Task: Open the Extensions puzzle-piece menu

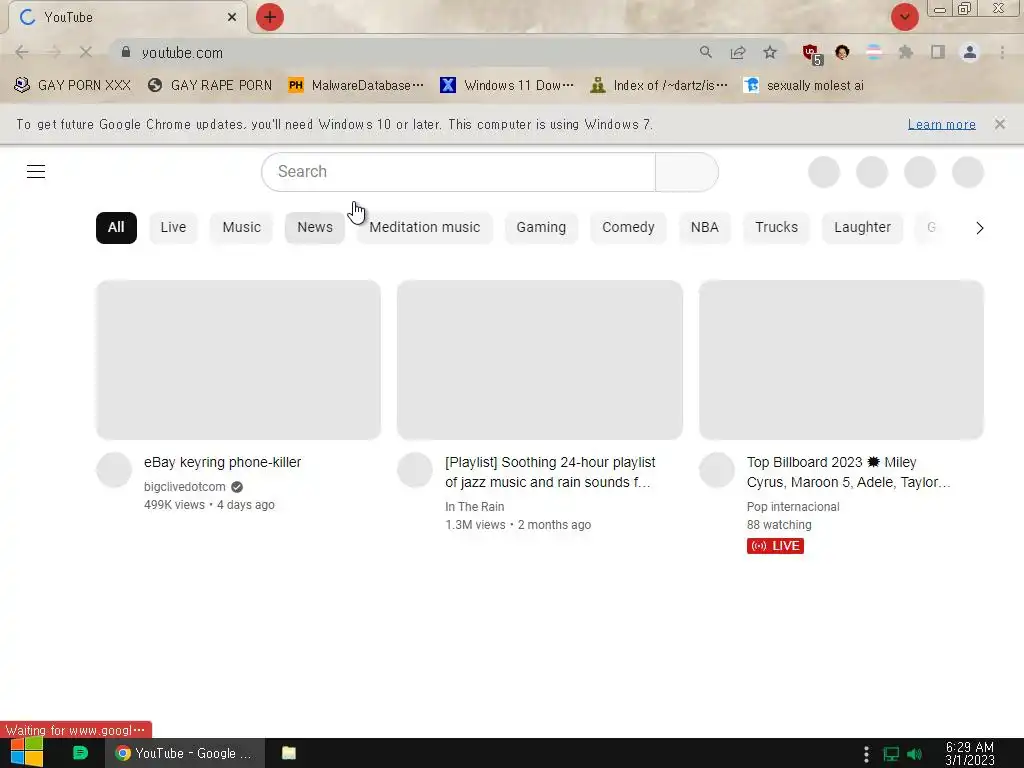Action: (x=906, y=52)
